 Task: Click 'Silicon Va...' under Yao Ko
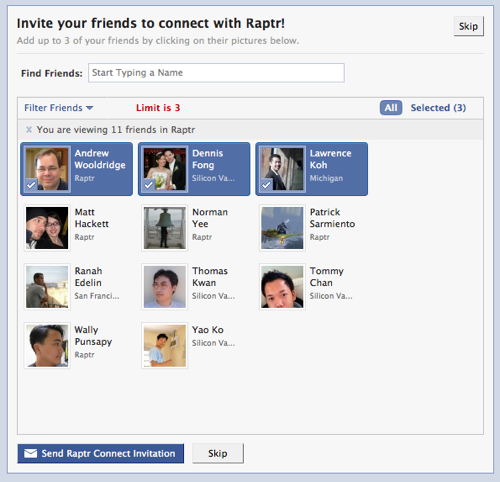(x=213, y=343)
